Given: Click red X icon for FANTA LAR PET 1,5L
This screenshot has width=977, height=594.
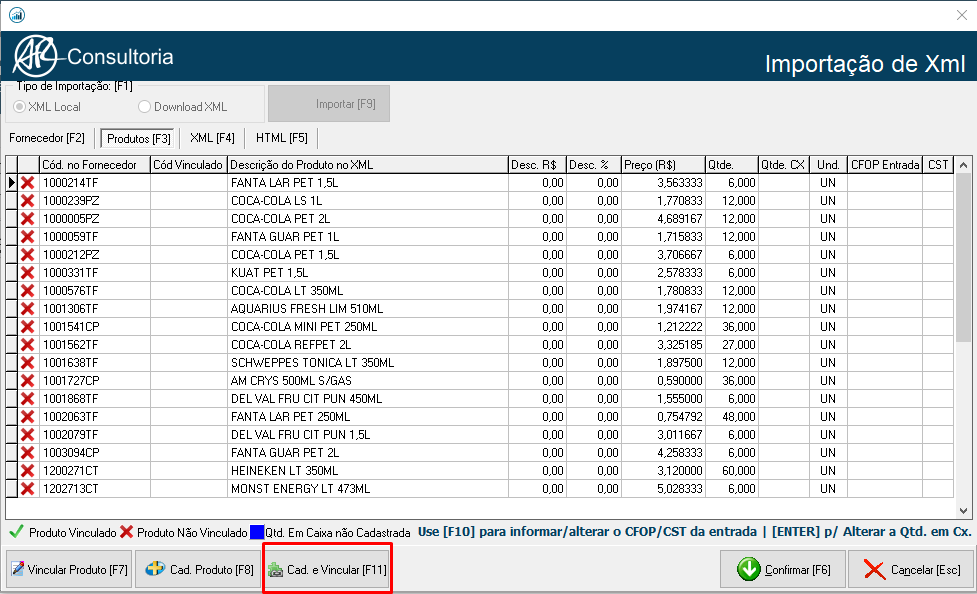Looking at the screenshot, I should click(27, 183).
